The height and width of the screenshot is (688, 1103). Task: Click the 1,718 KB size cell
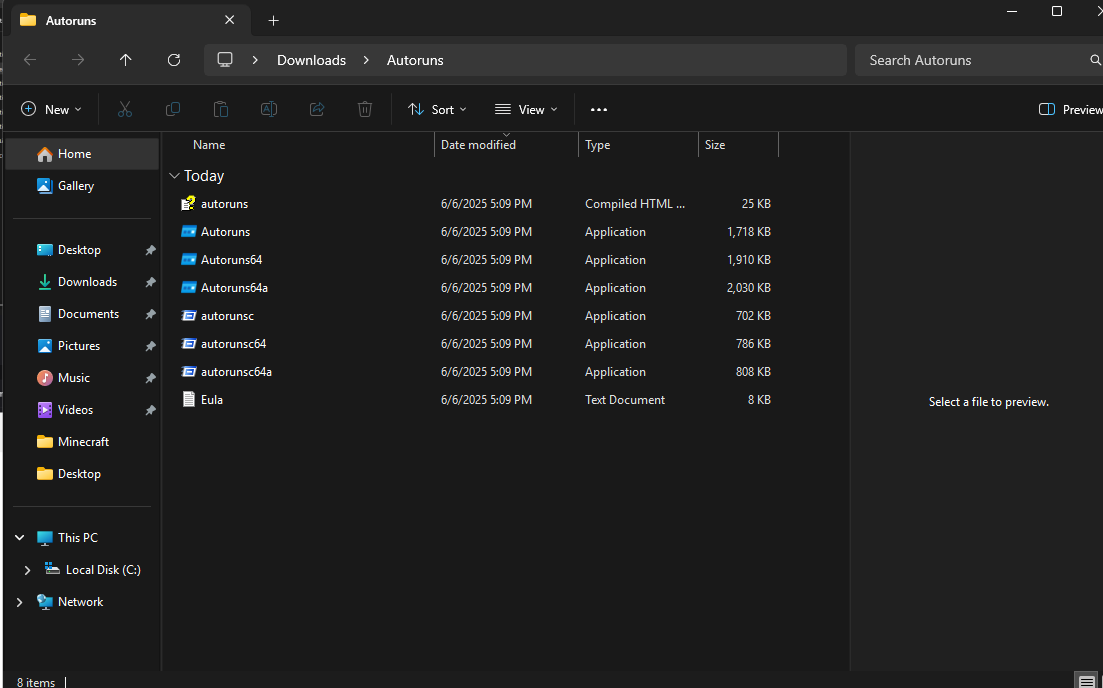(748, 232)
